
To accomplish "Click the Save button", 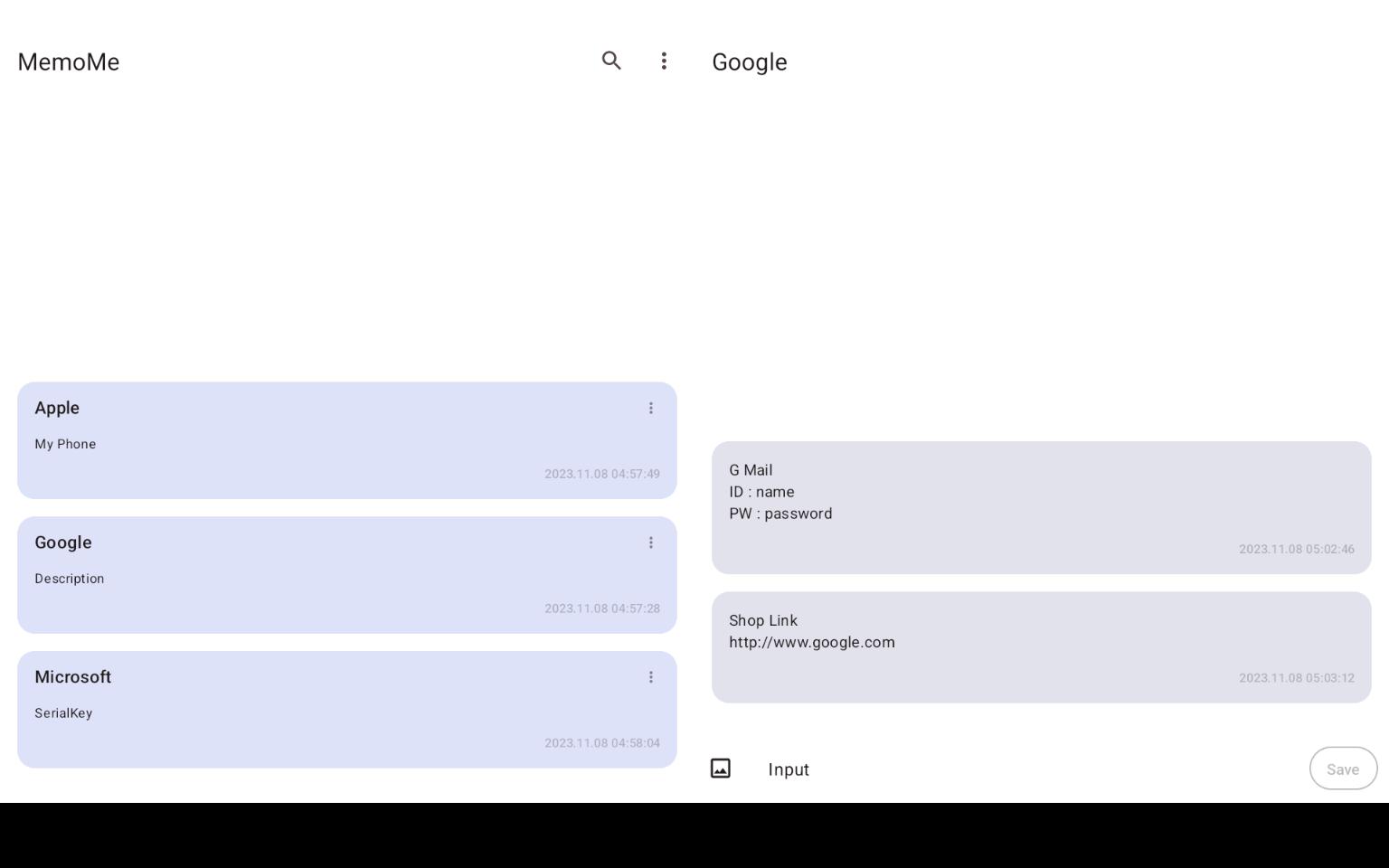I will (x=1343, y=769).
